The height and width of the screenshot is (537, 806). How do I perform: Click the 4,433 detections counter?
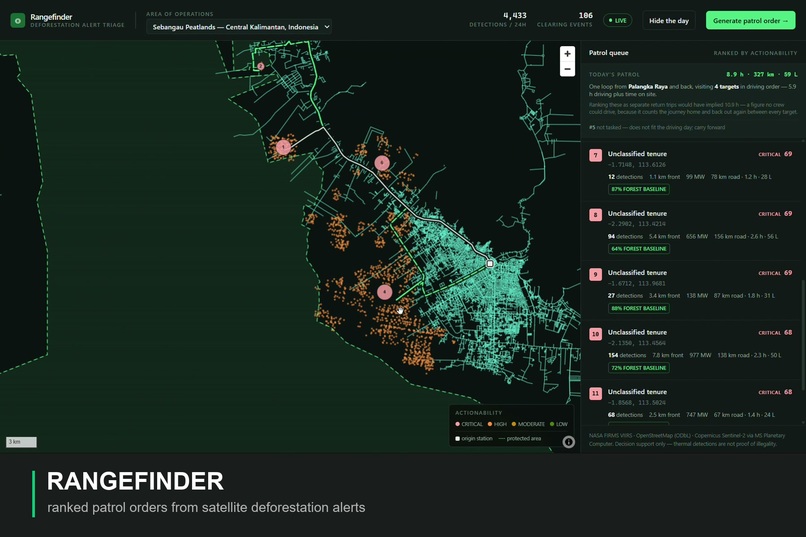click(498, 20)
